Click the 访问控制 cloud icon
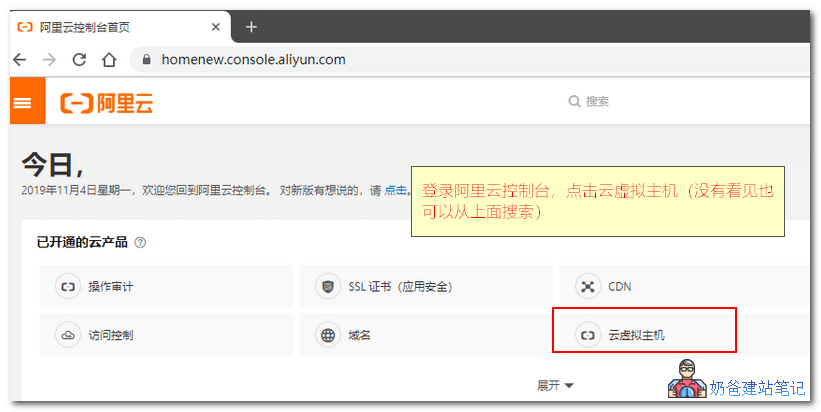This screenshot has height=412, width=821. tap(68, 335)
